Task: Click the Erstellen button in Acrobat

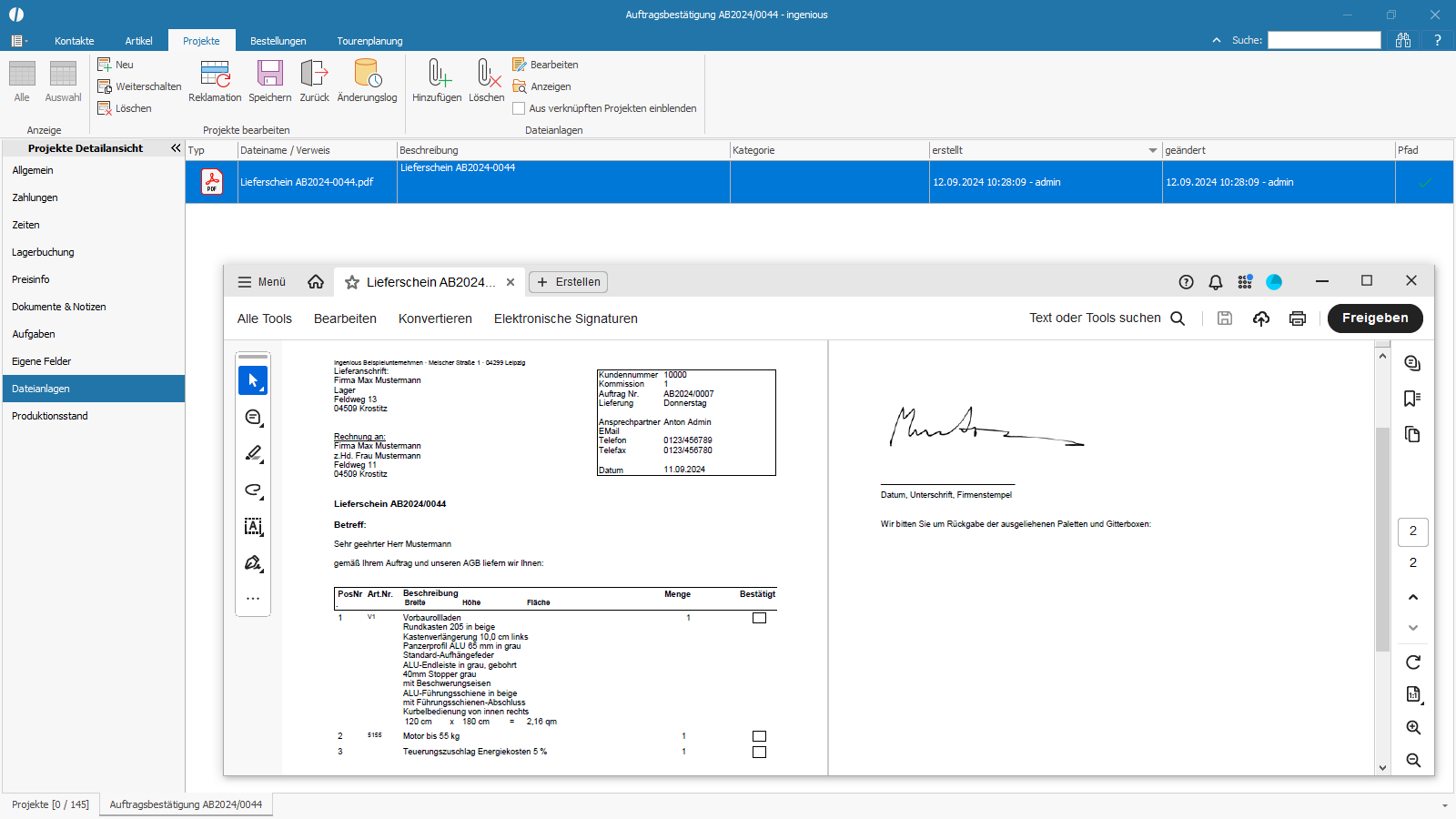Action: [x=568, y=282]
